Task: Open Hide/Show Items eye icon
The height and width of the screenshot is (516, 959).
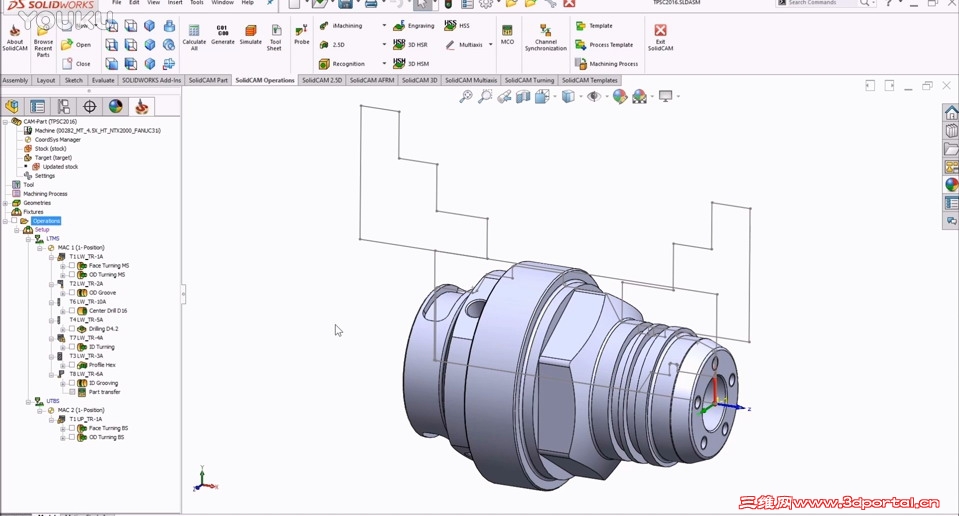Action: click(x=593, y=96)
